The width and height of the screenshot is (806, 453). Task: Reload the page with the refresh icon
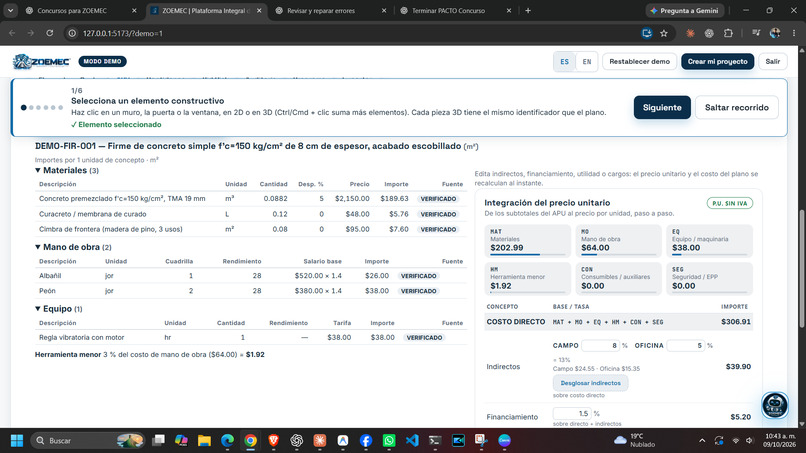49,33
